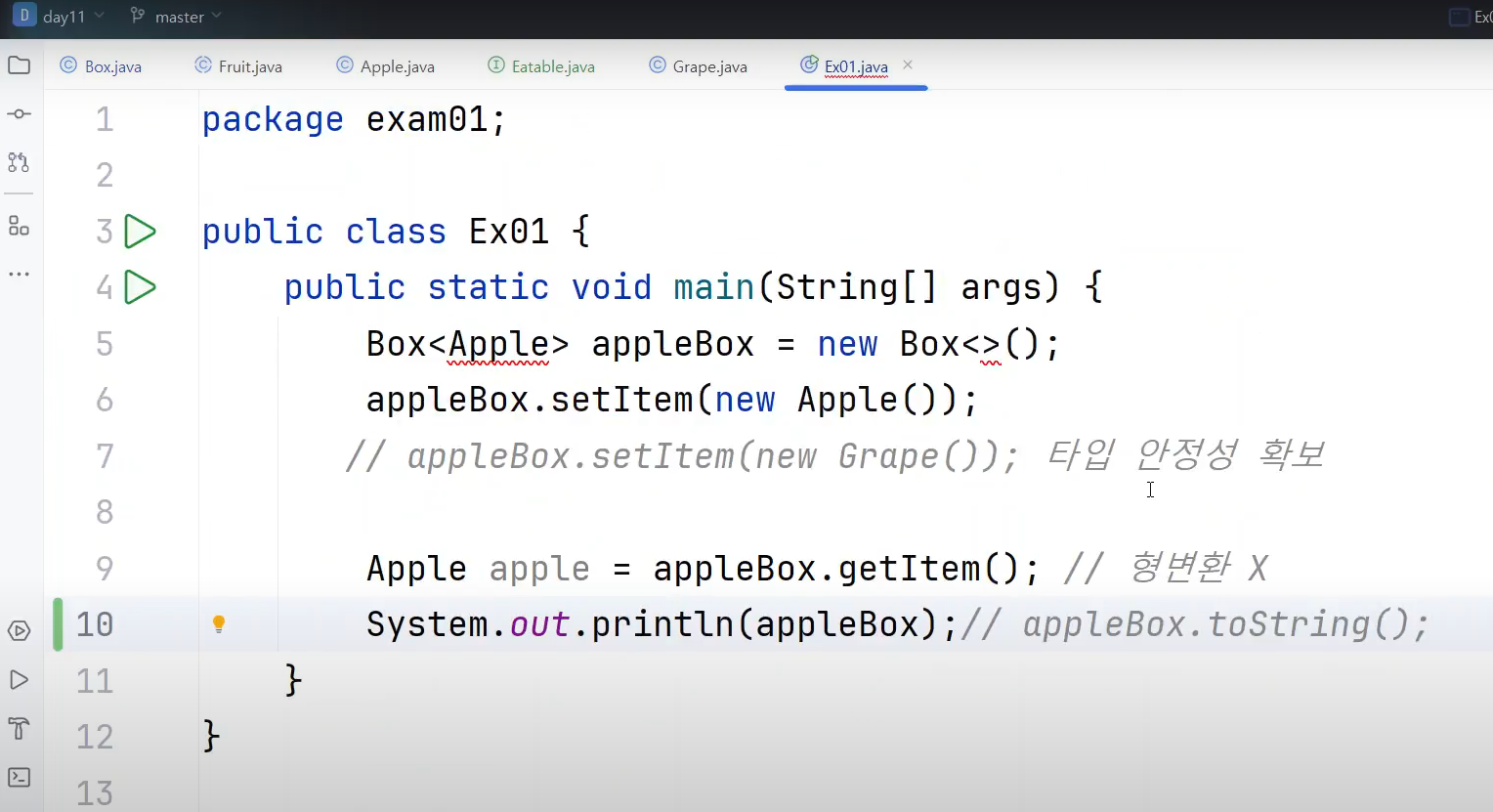This screenshot has width=1493, height=812.
Task: Show more tool windows ellipsis icon
Action: (19, 274)
